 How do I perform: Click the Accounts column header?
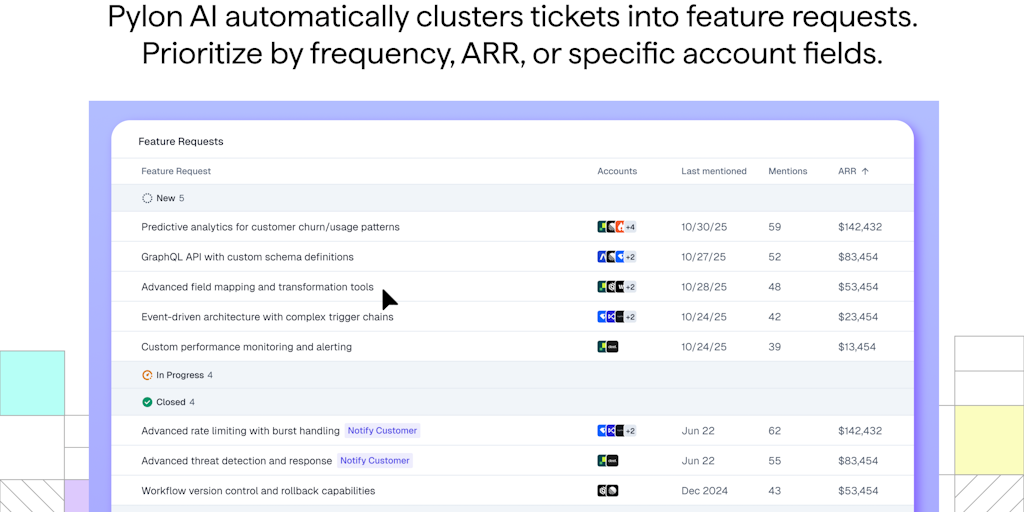pos(617,171)
